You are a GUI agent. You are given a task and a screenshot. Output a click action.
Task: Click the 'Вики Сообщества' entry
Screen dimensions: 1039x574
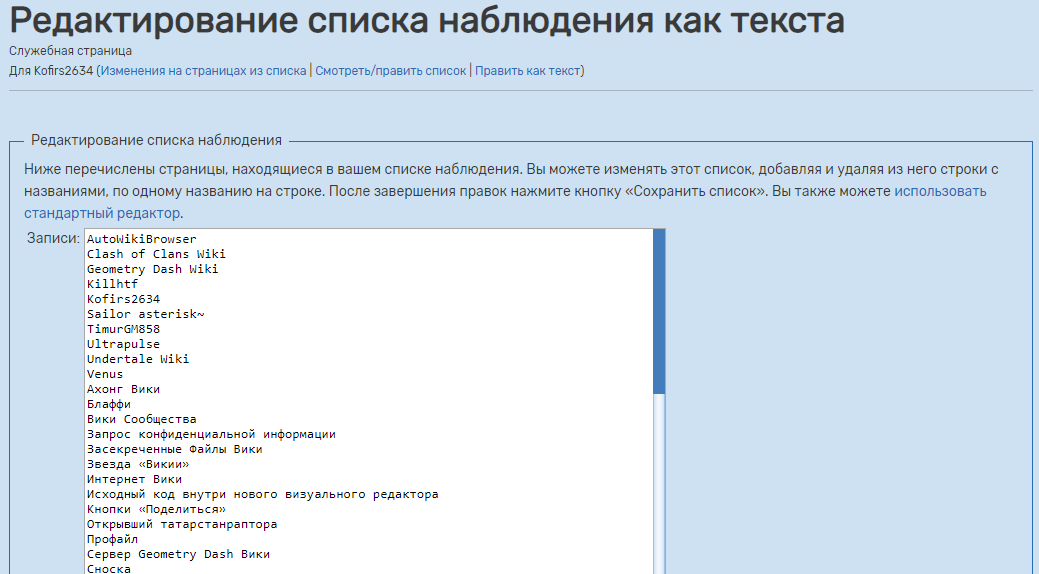[x=142, y=420]
